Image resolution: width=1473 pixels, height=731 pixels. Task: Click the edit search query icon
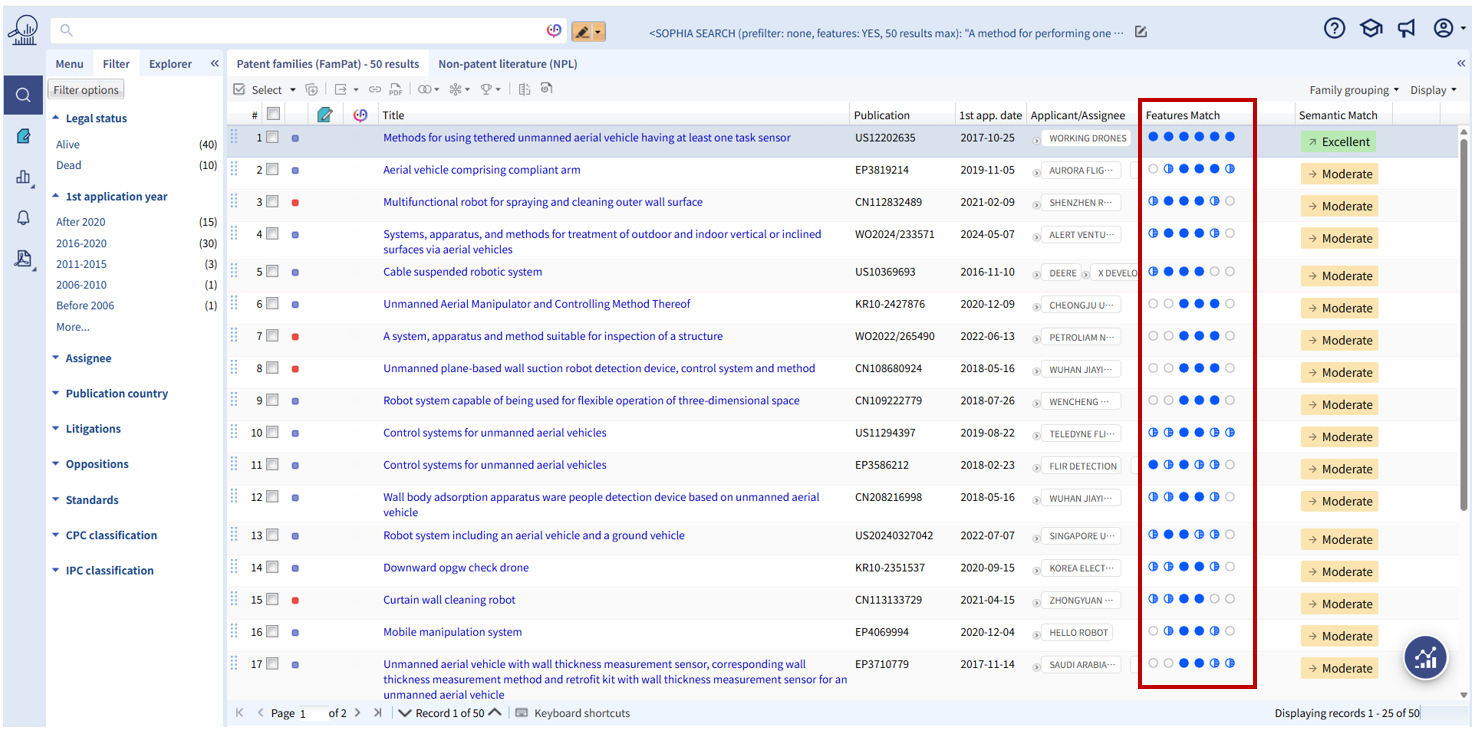pos(1141,32)
